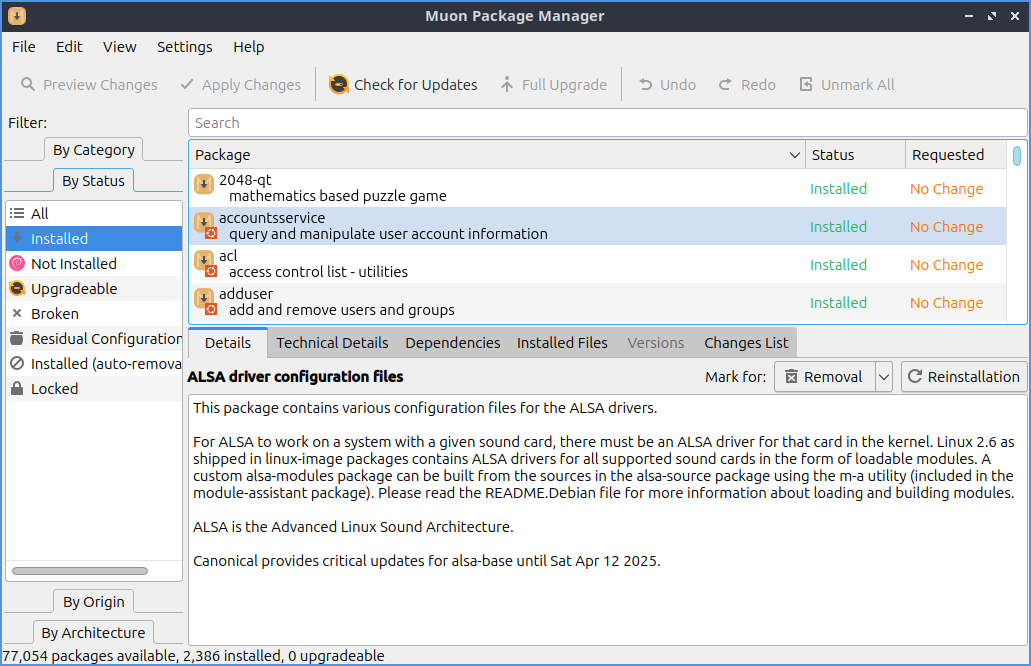Click the Reinstallation button
Image resolution: width=1031 pixels, height=666 pixels.
pos(963,377)
